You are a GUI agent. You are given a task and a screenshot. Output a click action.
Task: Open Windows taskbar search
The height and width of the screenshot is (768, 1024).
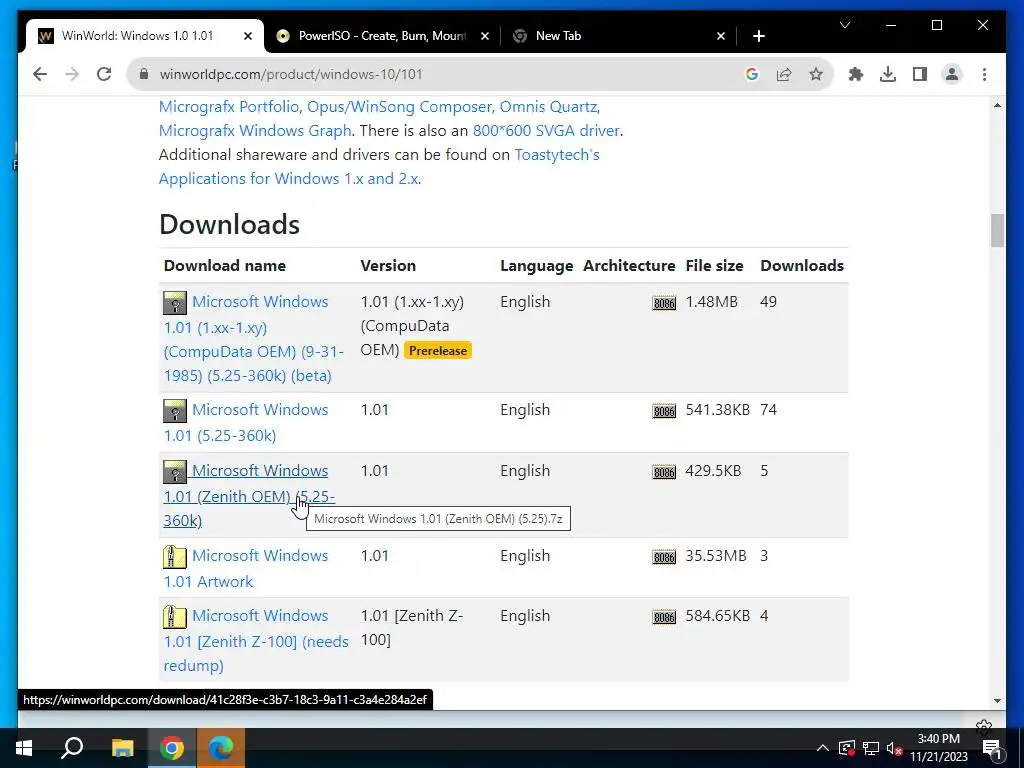click(x=72, y=748)
